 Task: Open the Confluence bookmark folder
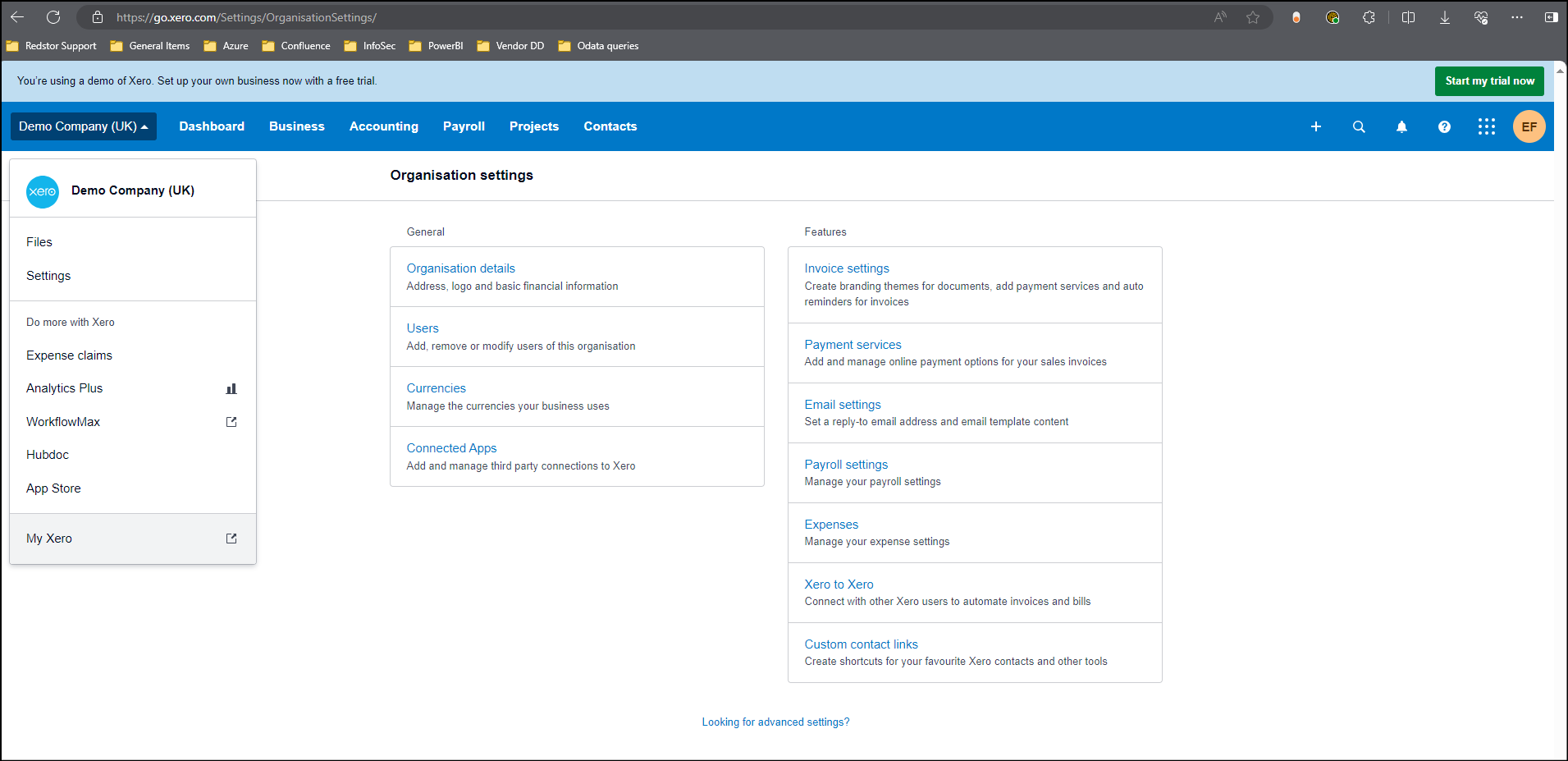tap(296, 46)
